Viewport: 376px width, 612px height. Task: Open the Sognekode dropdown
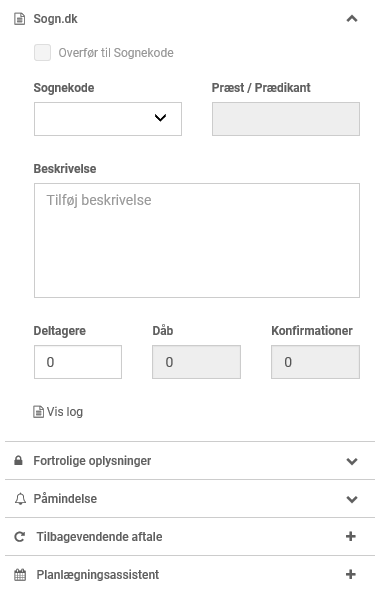[108, 119]
